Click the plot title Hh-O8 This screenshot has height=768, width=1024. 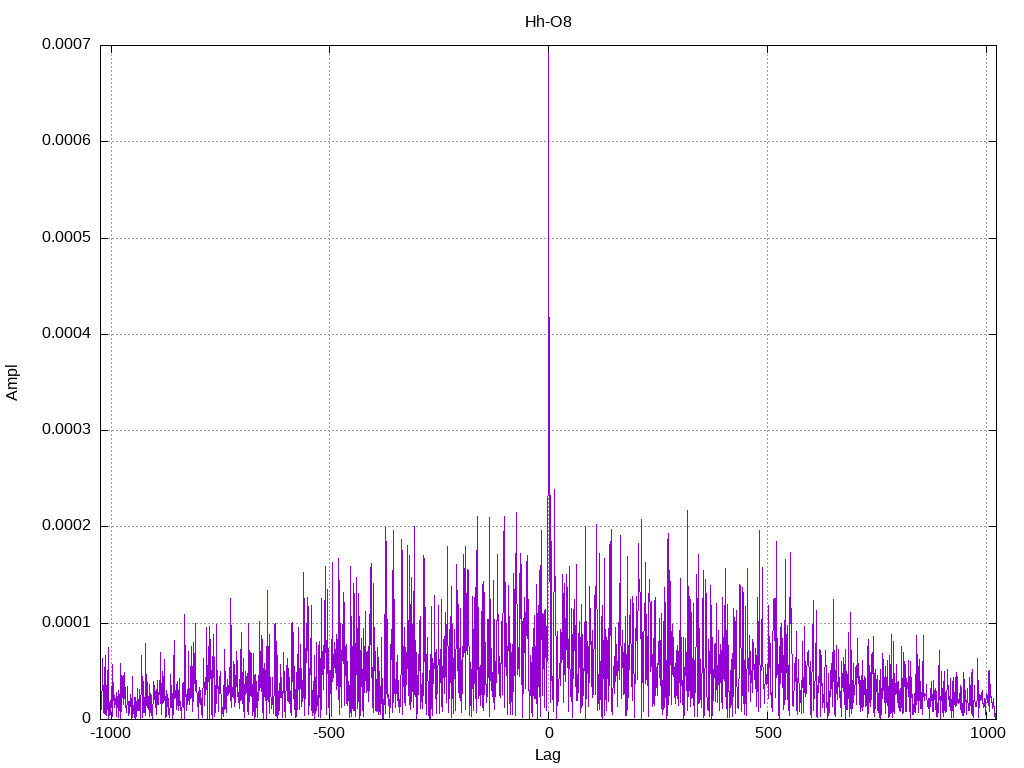click(x=548, y=22)
